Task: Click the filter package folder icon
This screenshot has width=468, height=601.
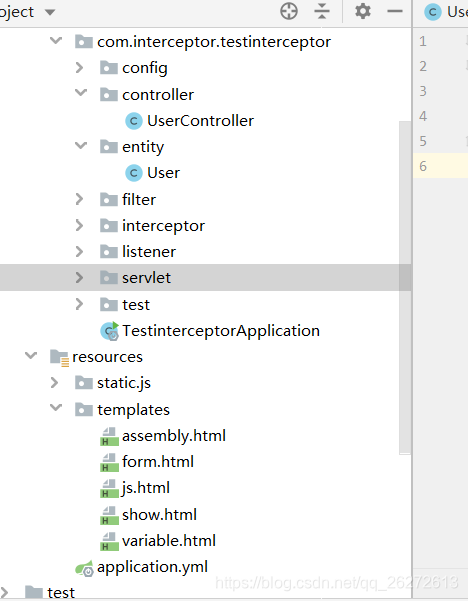Action: (x=109, y=199)
